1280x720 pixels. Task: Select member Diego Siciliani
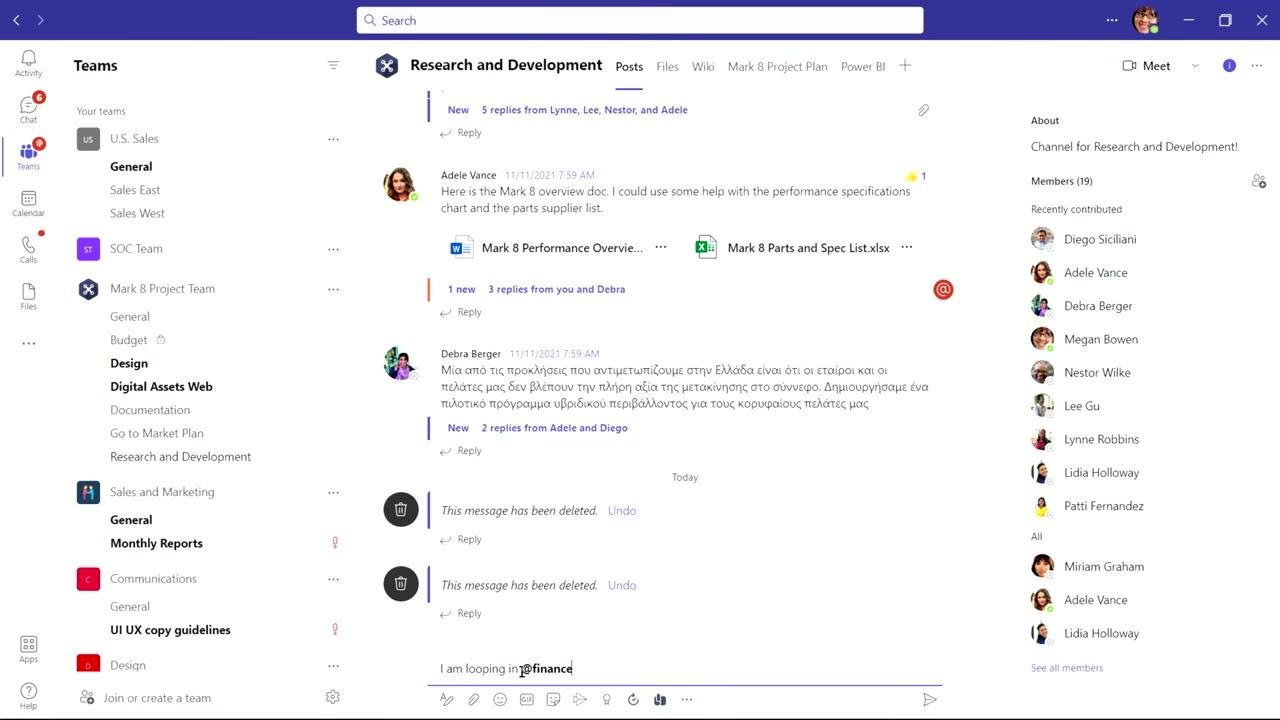(1100, 239)
